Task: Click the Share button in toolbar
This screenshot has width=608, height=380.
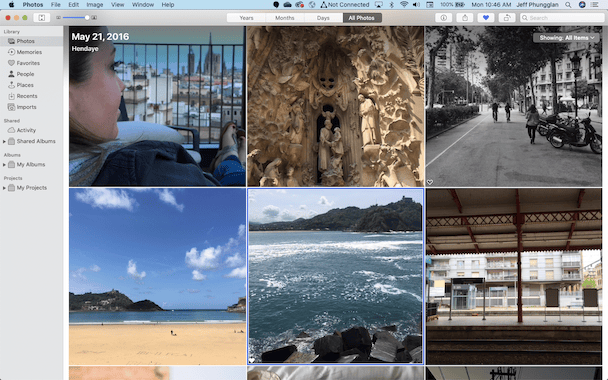Action: coord(465,18)
